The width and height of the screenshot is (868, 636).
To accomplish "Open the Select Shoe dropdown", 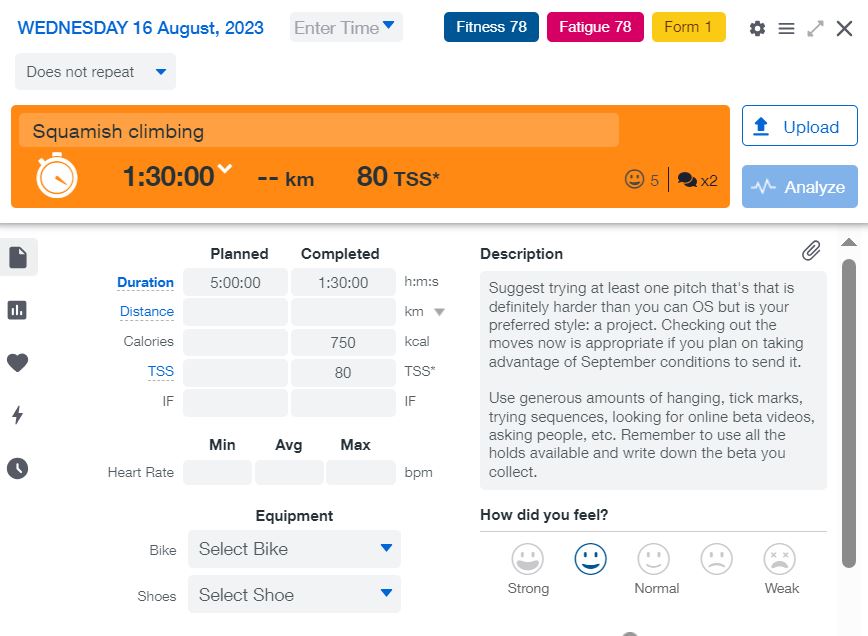I will 294,595.
